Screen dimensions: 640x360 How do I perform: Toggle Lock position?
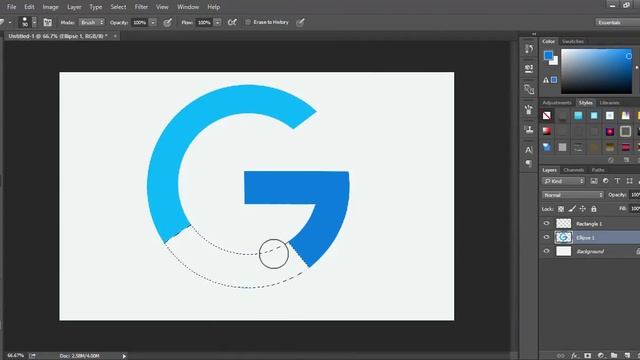(x=583, y=209)
